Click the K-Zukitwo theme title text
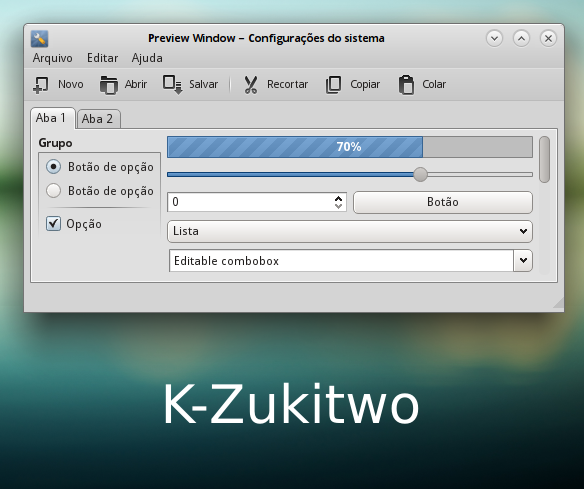This screenshot has height=489, width=584. click(x=292, y=405)
